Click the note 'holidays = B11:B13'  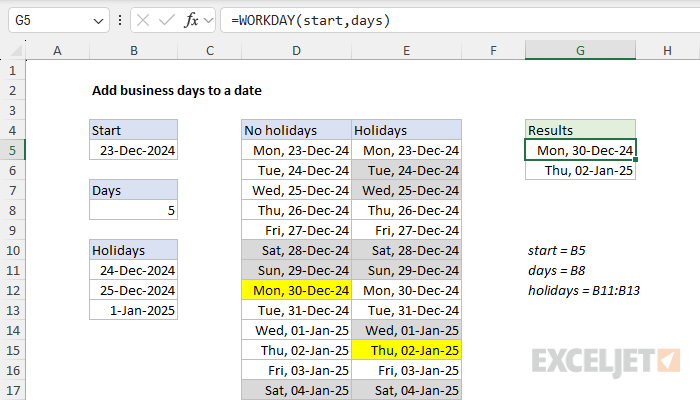coord(584,291)
